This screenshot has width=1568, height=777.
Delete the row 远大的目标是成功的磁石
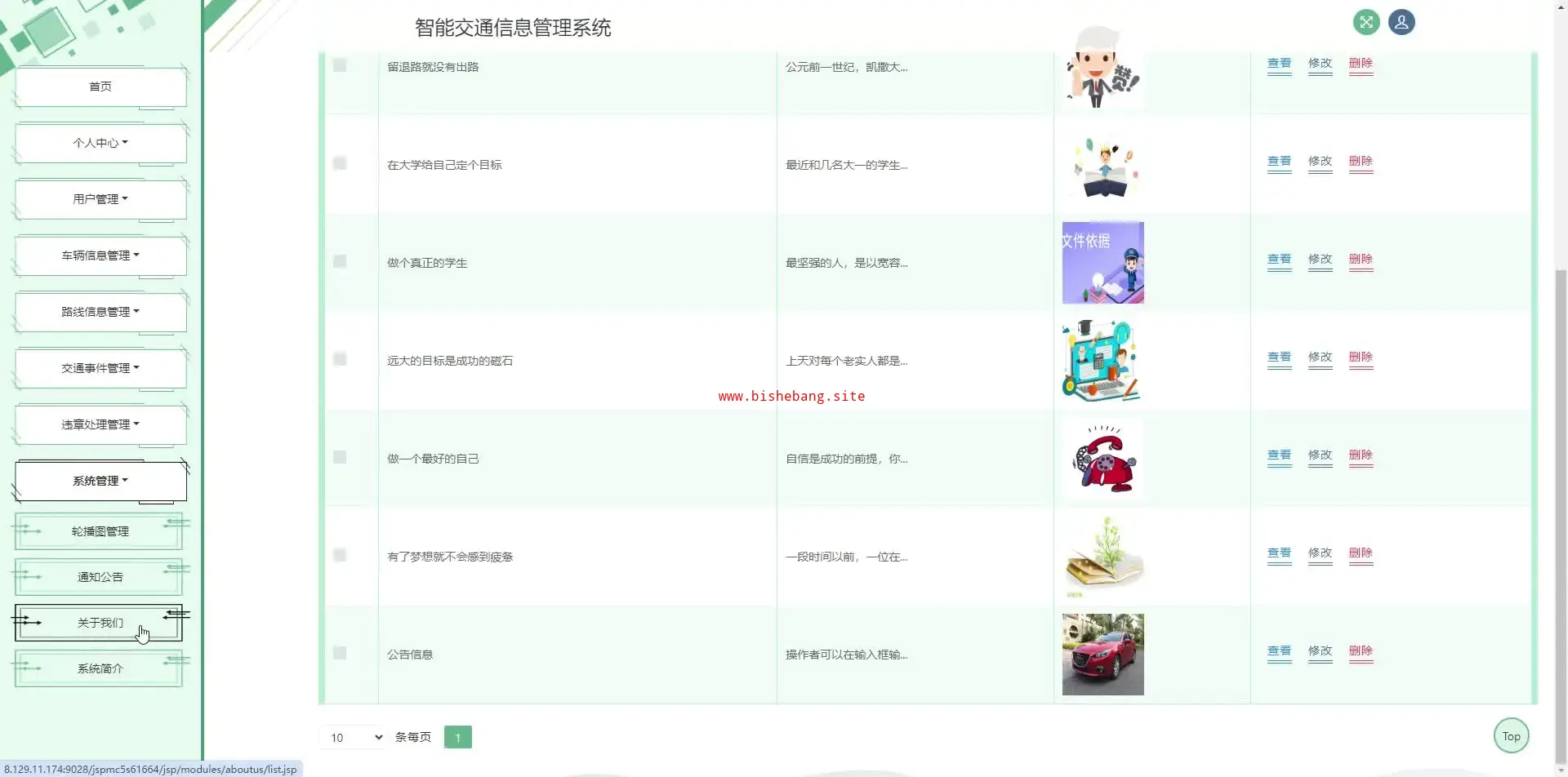1361,357
